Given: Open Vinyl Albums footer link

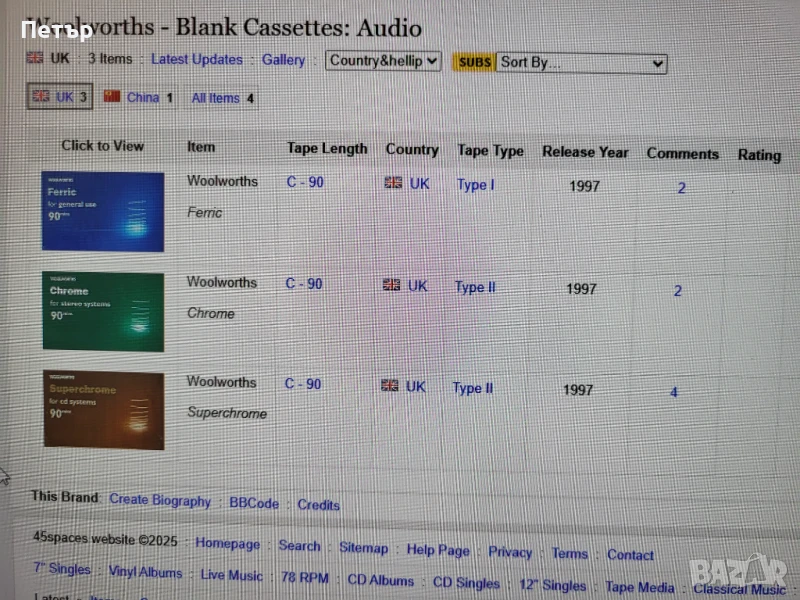Looking at the screenshot, I should click(145, 573).
